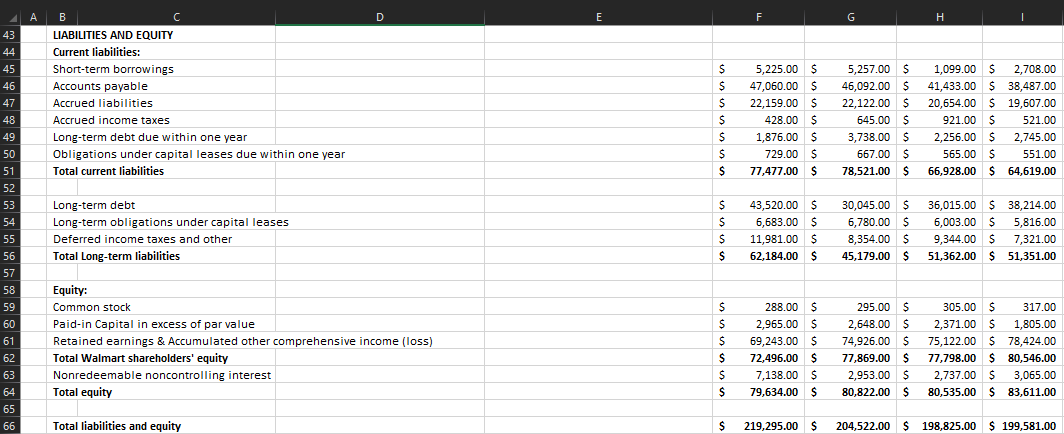Click the value 43,520.00
Image resolution: width=1064 pixels, height=434 pixels.
tap(774, 205)
